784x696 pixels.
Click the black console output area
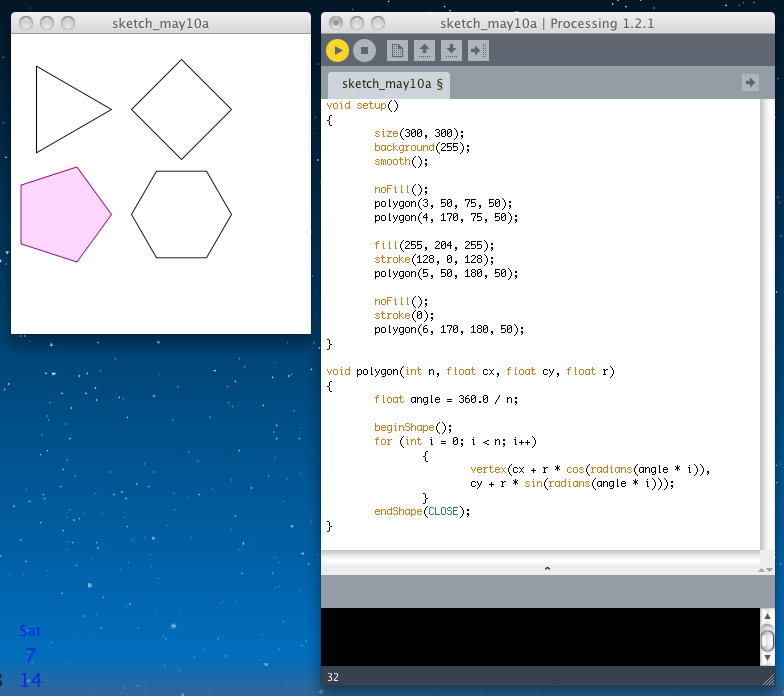pos(540,636)
